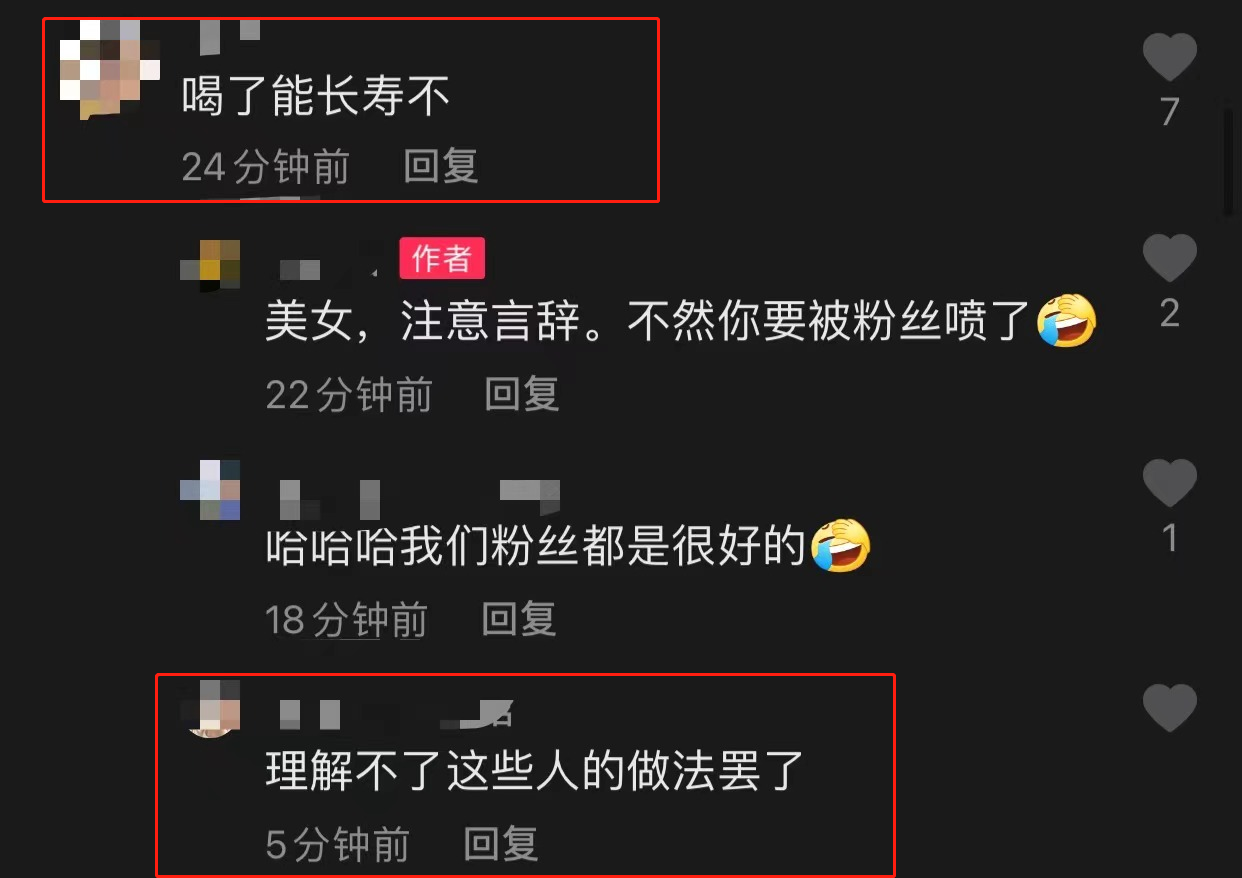Select 回复 beside 18分钟前

pos(519,620)
